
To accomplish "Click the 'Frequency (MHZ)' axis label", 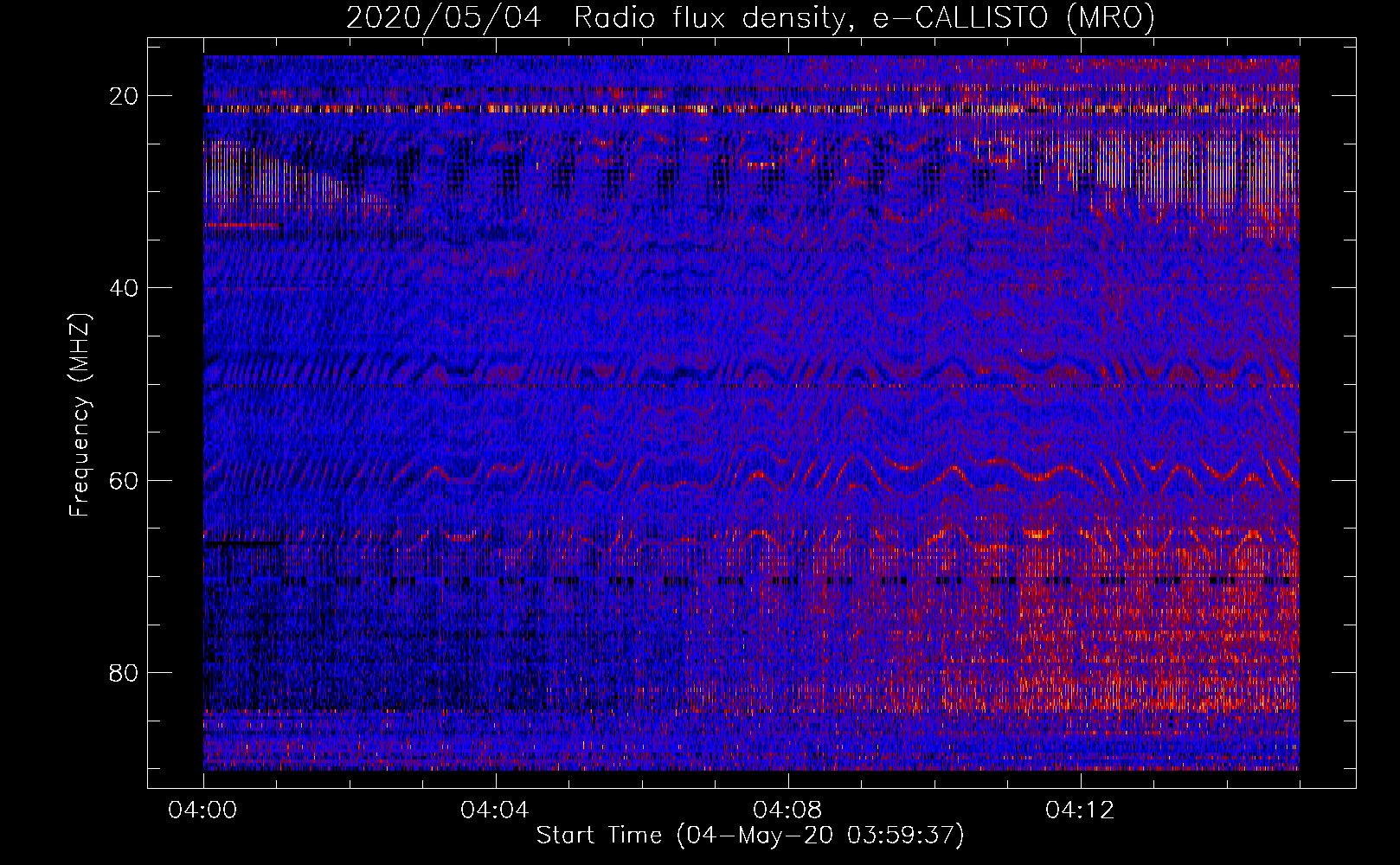I will pyautogui.click(x=80, y=415).
